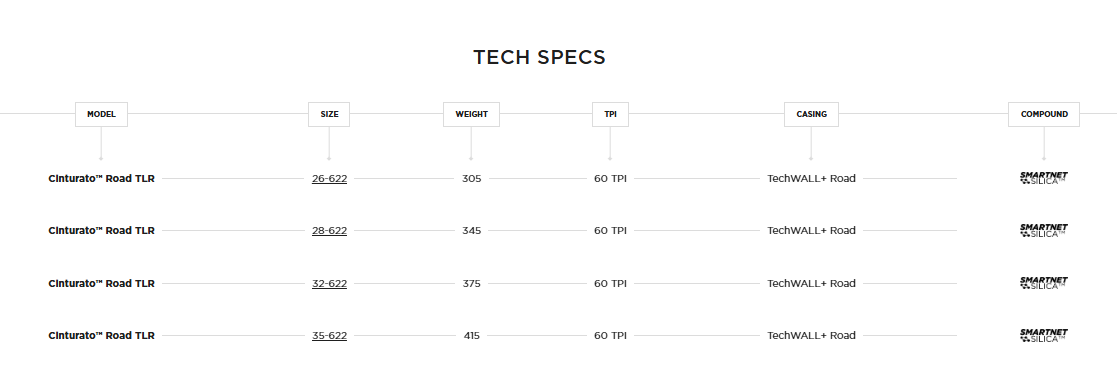Click the TPI column header
Image resolution: width=1117 pixels, height=388 pixels.
611,114
